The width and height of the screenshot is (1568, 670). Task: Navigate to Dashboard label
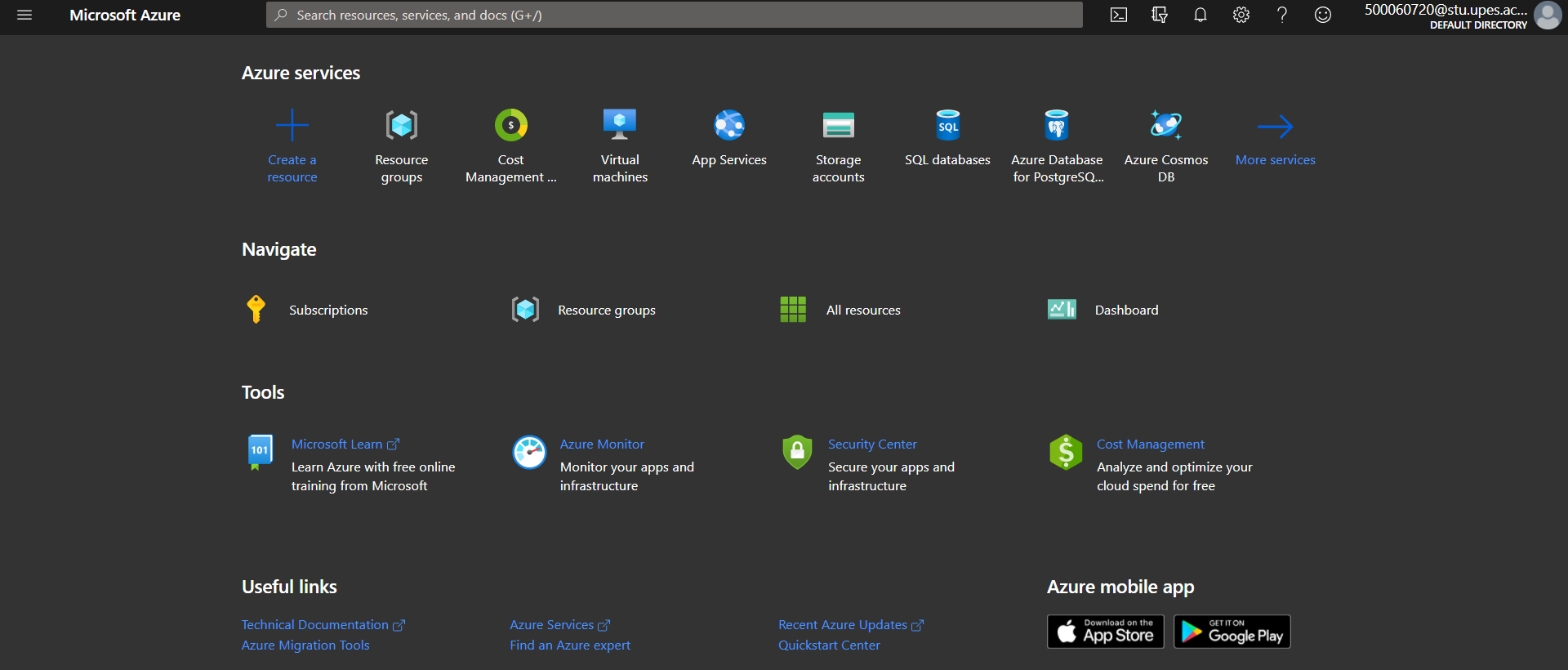pyautogui.click(x=1126, y=310)
